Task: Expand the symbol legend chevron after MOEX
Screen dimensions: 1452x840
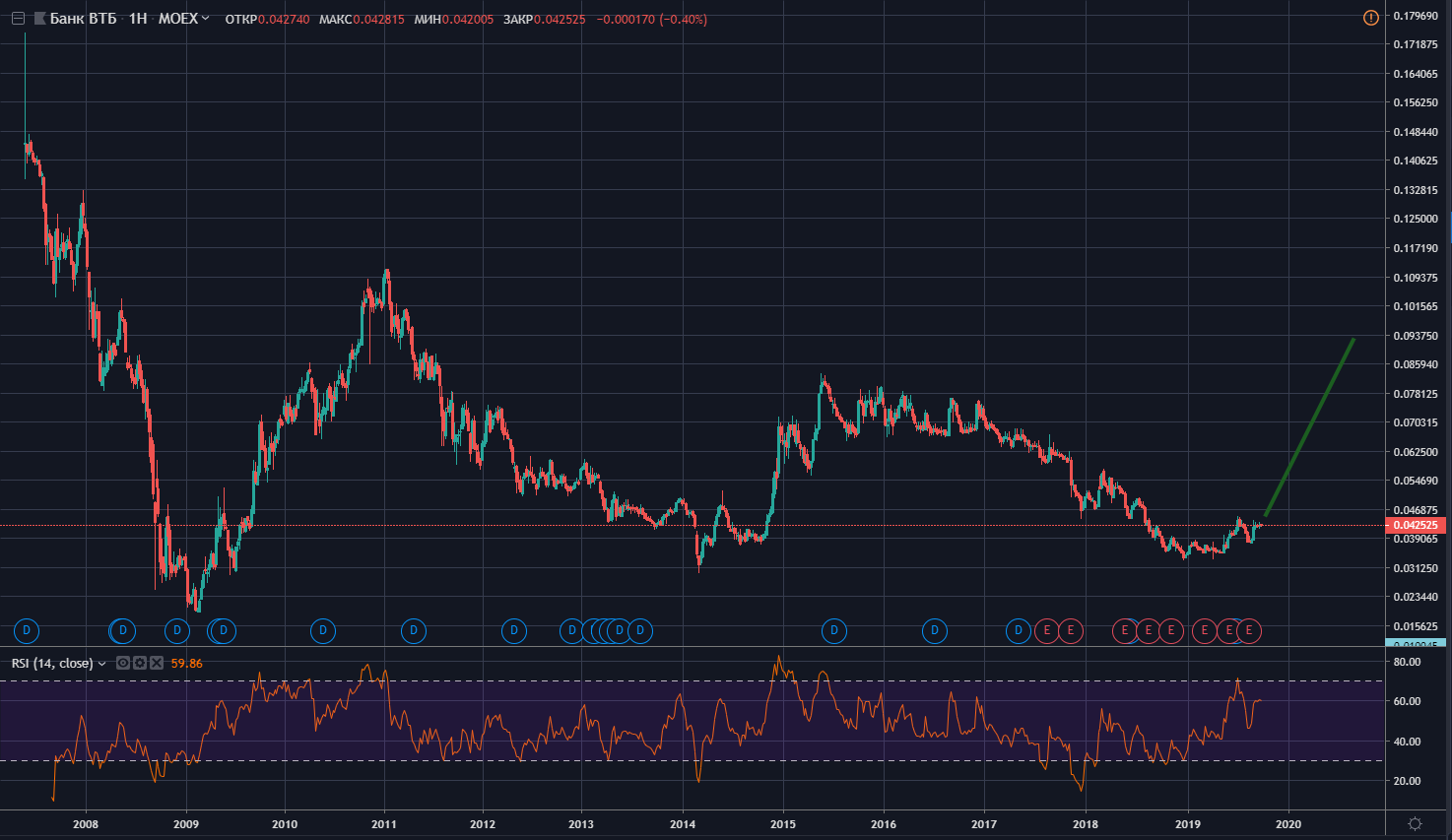Action: coord(205,19)
